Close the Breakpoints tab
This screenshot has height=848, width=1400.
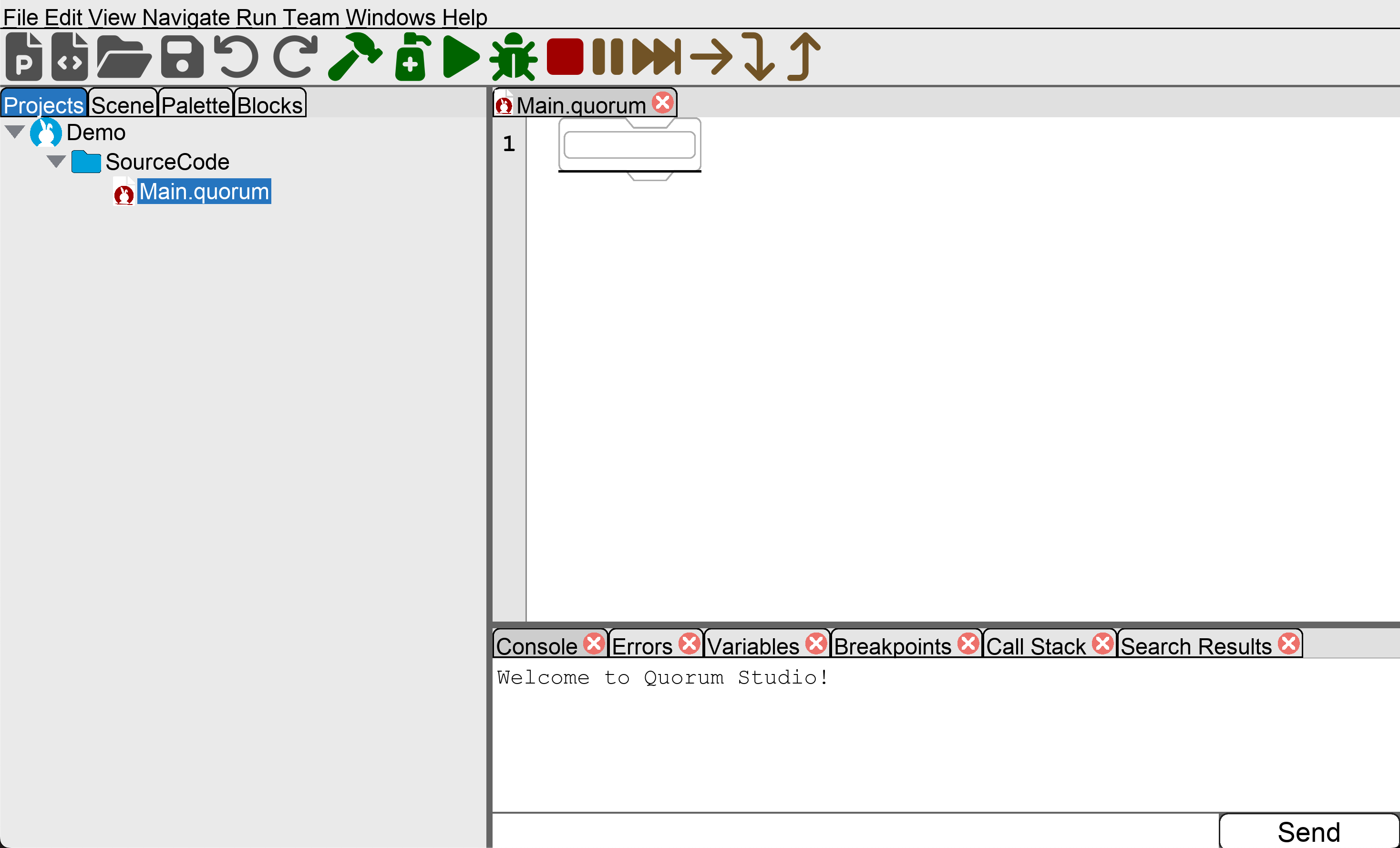[968, 644]
